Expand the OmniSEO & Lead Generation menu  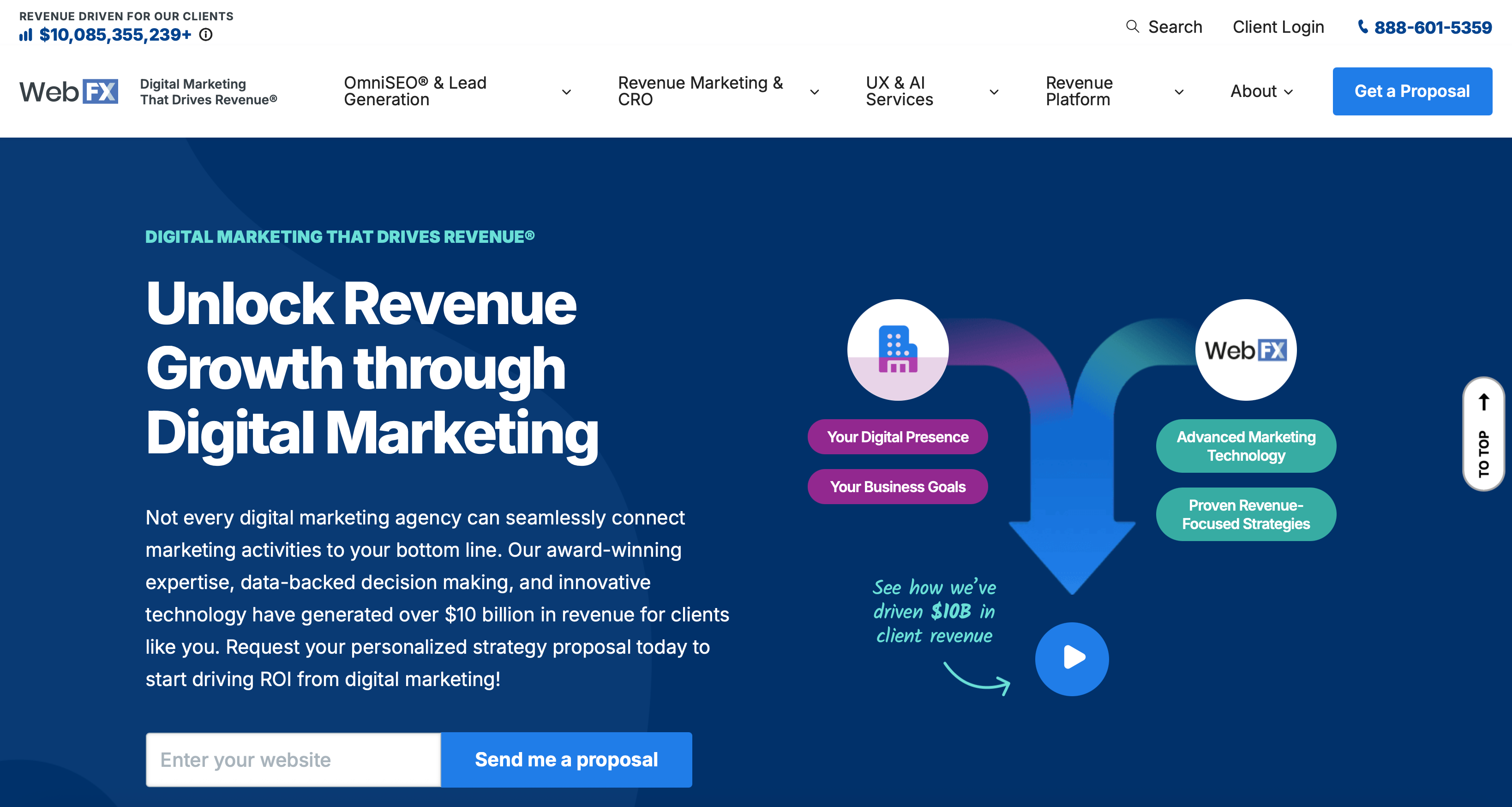[566, 91]
